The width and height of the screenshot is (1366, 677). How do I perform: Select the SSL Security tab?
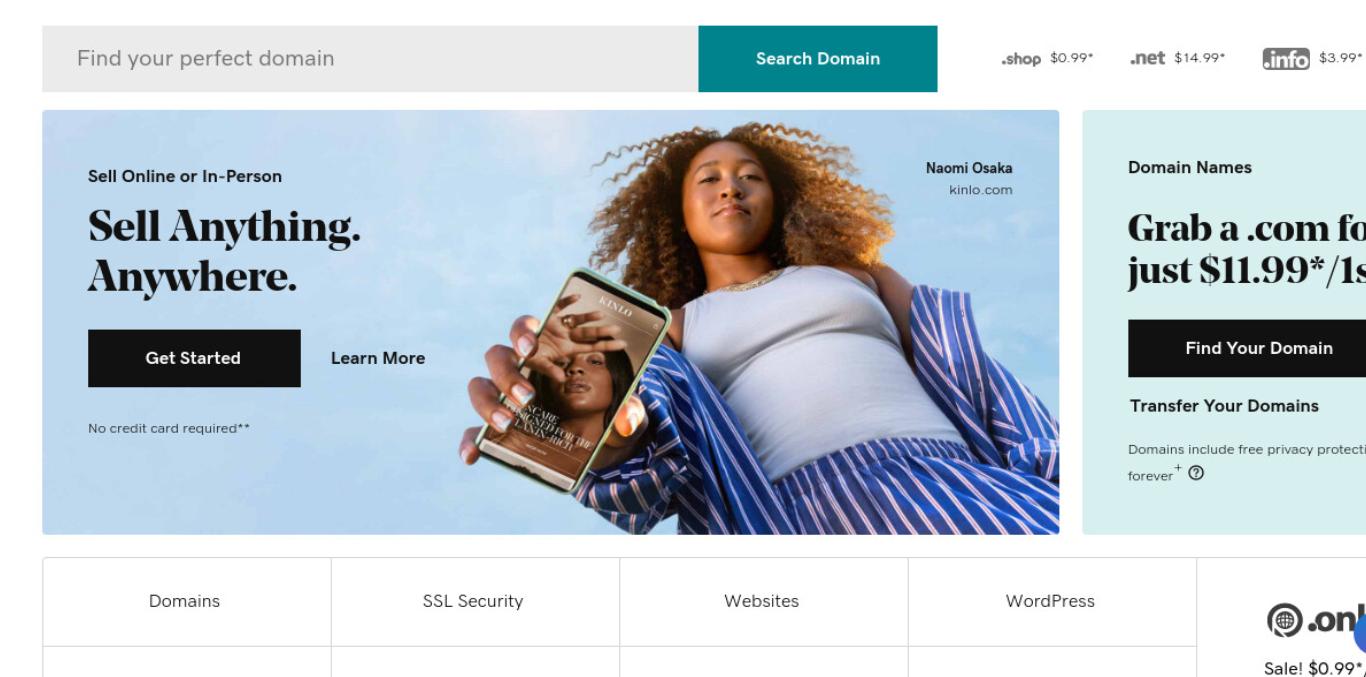coord(474,601)
